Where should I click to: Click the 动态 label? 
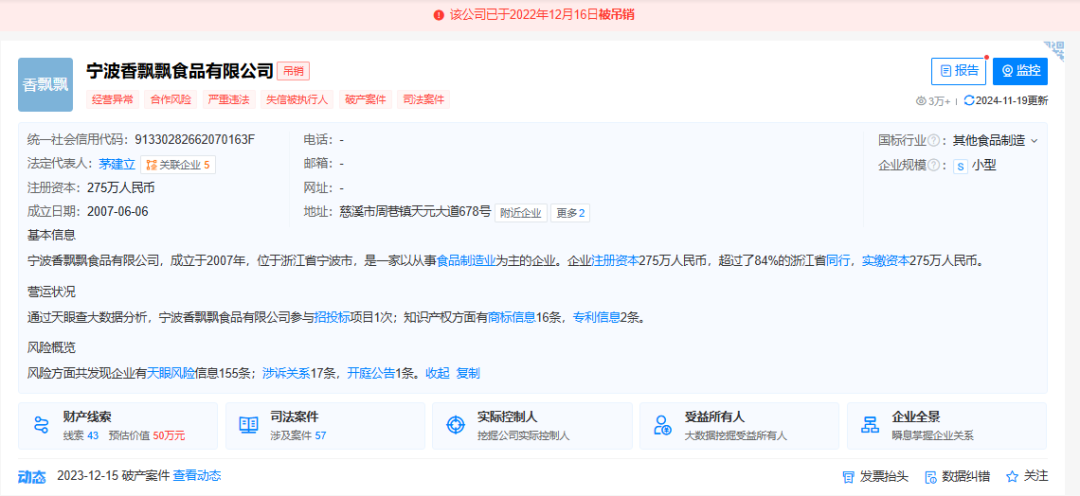coord(32,477)
